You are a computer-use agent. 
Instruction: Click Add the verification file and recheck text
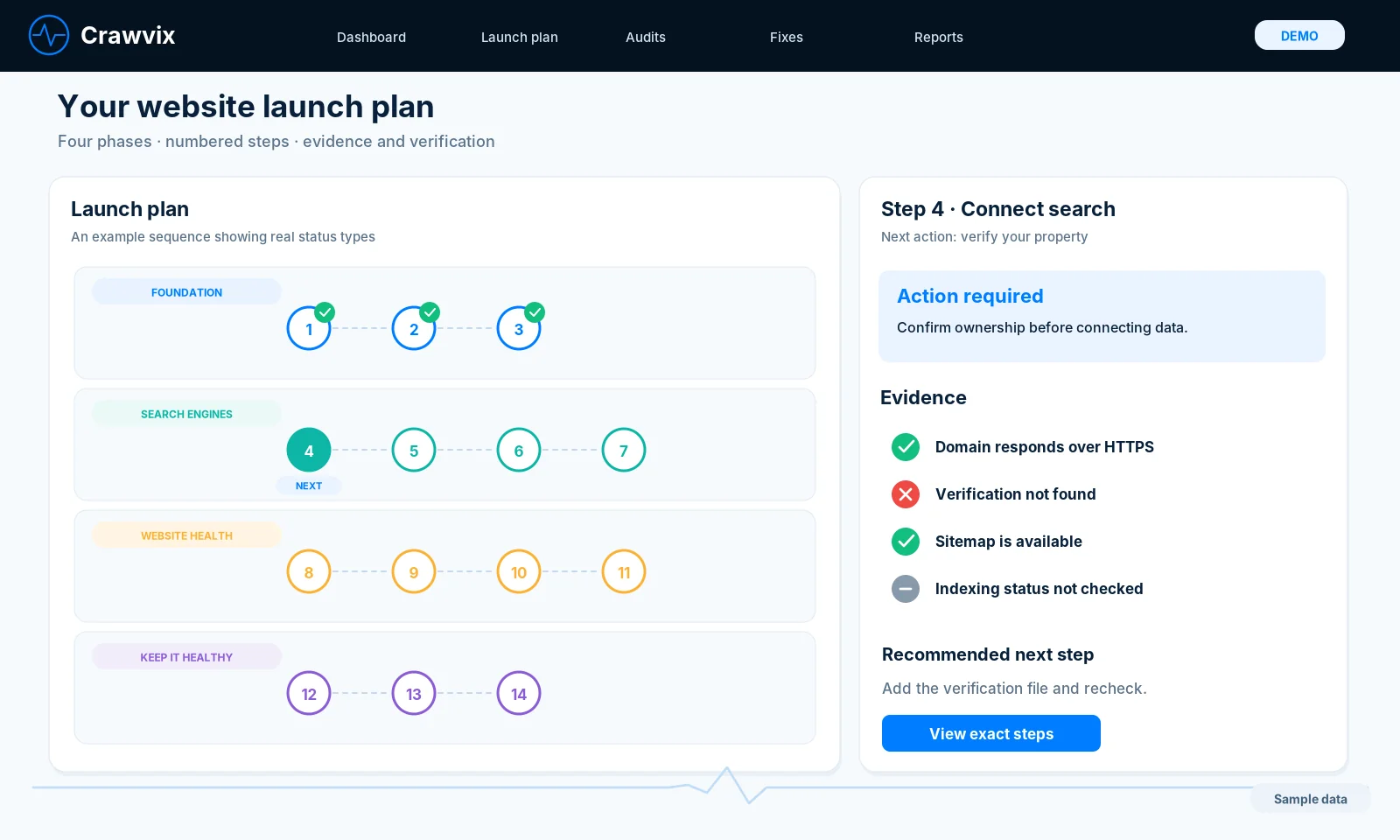[1014, 689]
